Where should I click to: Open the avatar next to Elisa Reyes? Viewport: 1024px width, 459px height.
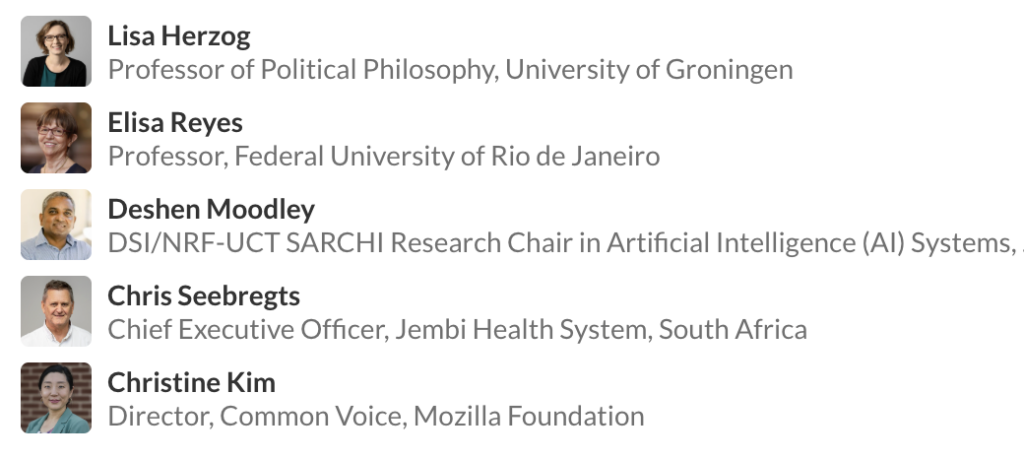pos(56,138)
